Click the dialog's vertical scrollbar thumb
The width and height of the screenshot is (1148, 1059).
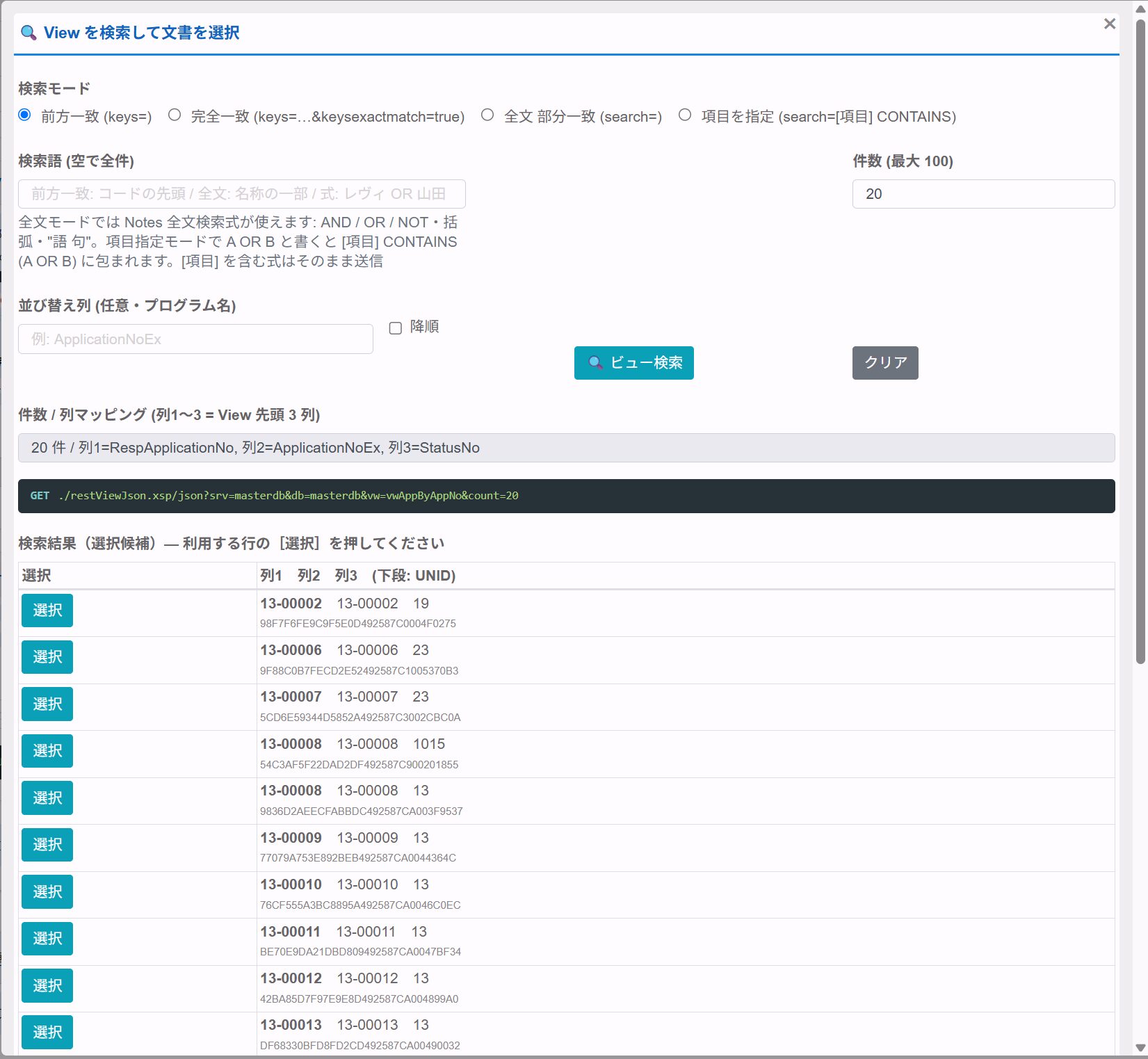[1140, 341]
